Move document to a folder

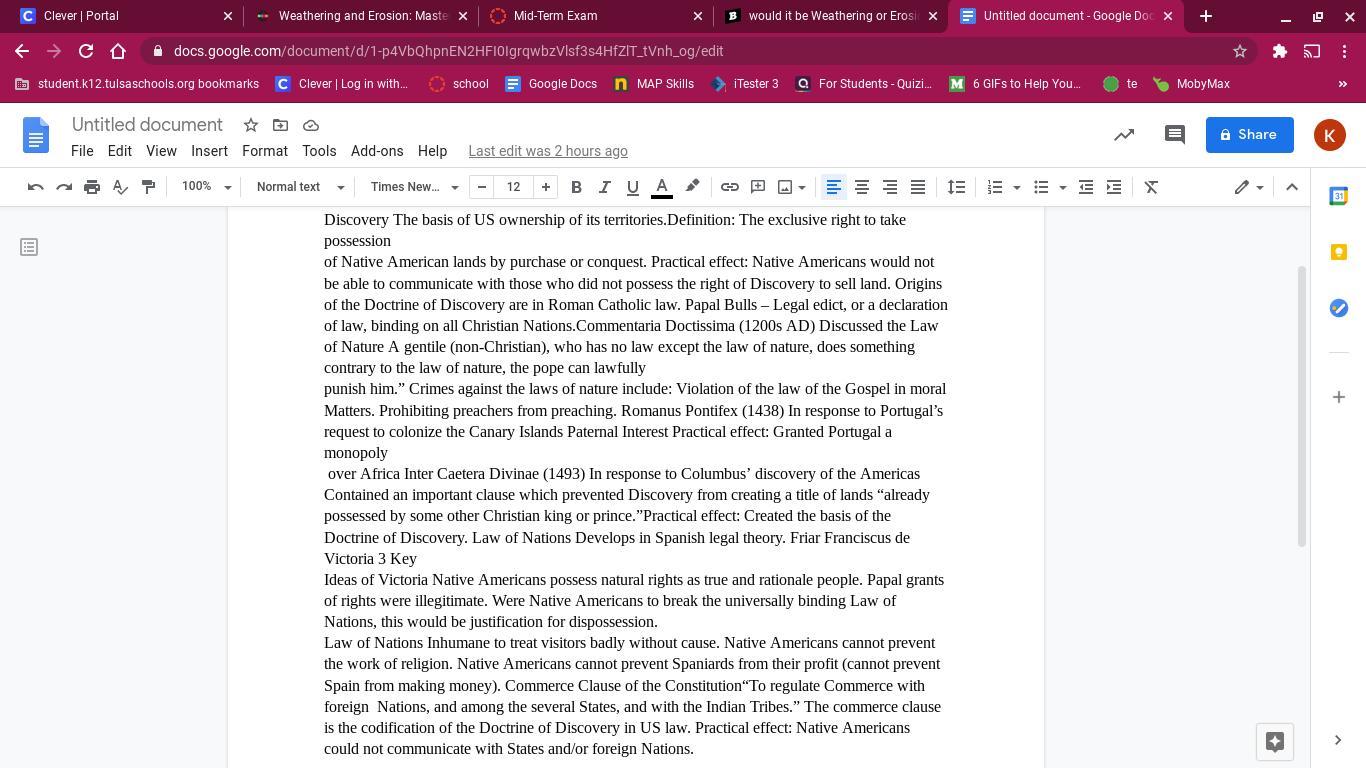click(280, 125)
